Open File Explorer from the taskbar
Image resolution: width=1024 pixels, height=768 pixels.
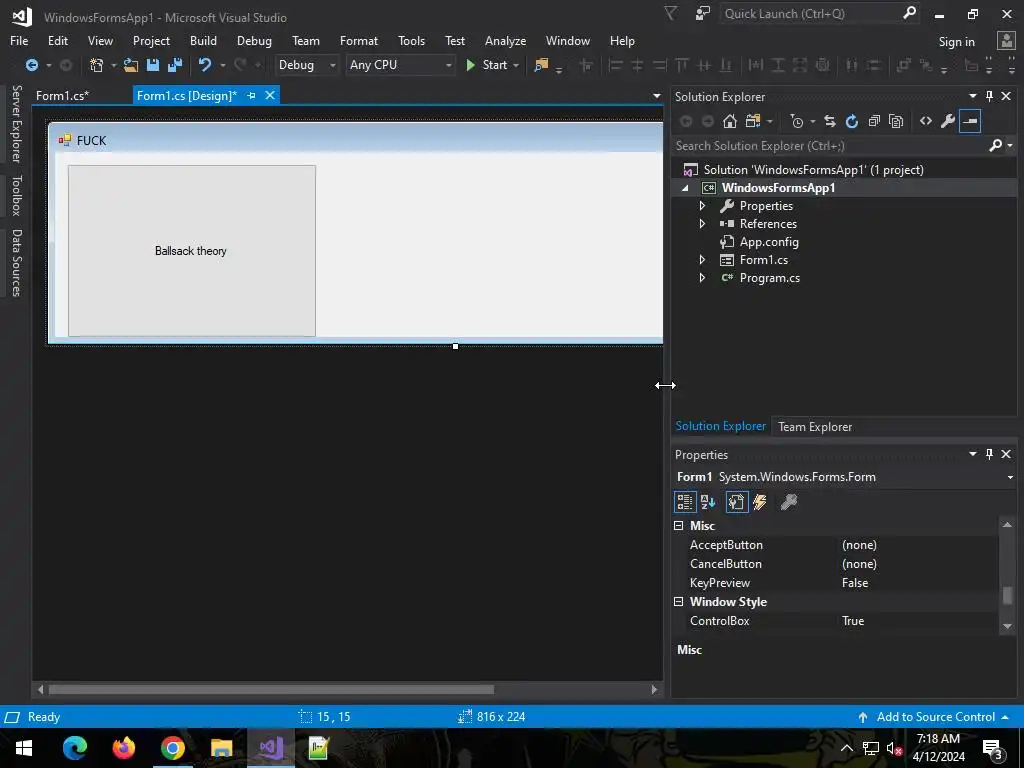point(221,748)
